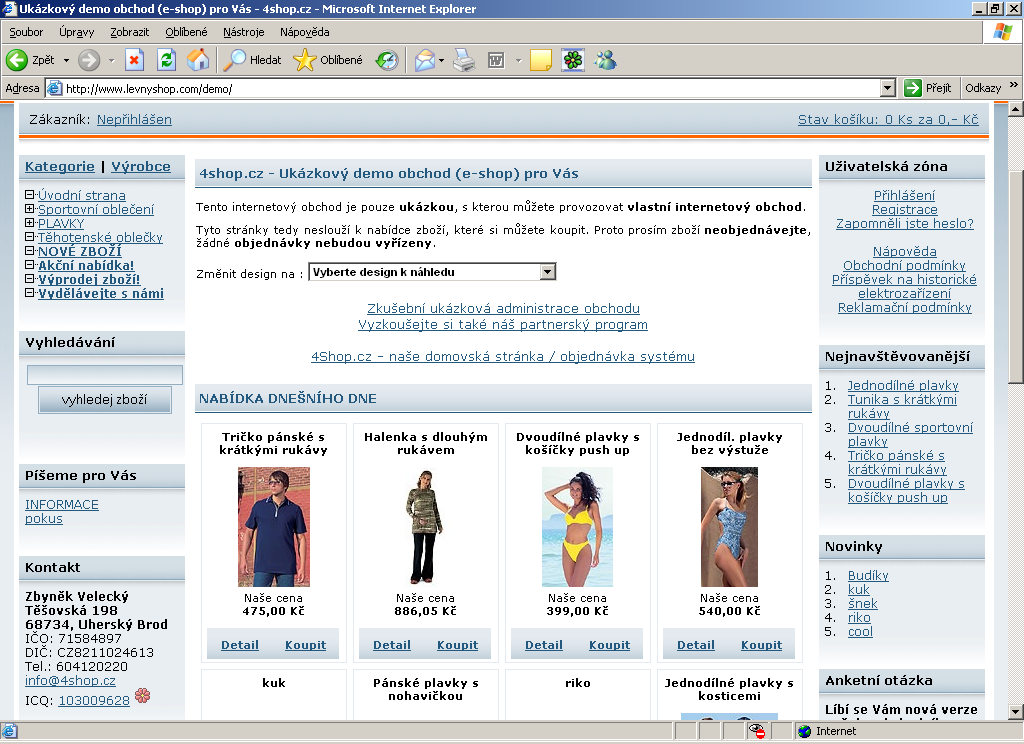This screenshot has width=1024, height=744.
Task: Switch to the Kategorie listing
Action: 59,167
